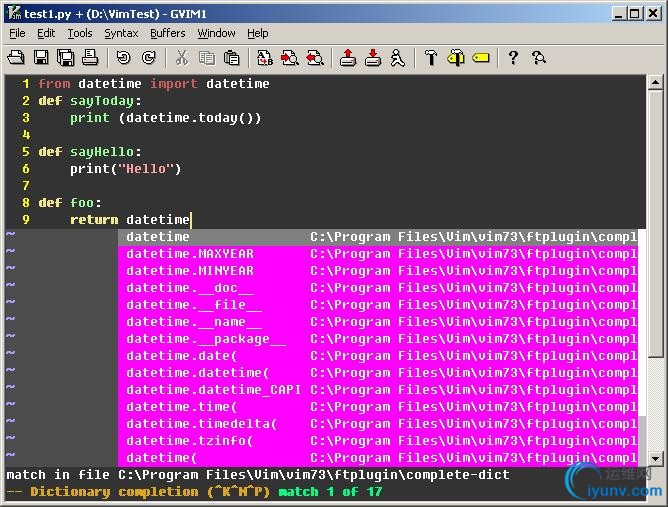Click the Find and Replace icon
668x507 pixels.
tap(265, 58)
